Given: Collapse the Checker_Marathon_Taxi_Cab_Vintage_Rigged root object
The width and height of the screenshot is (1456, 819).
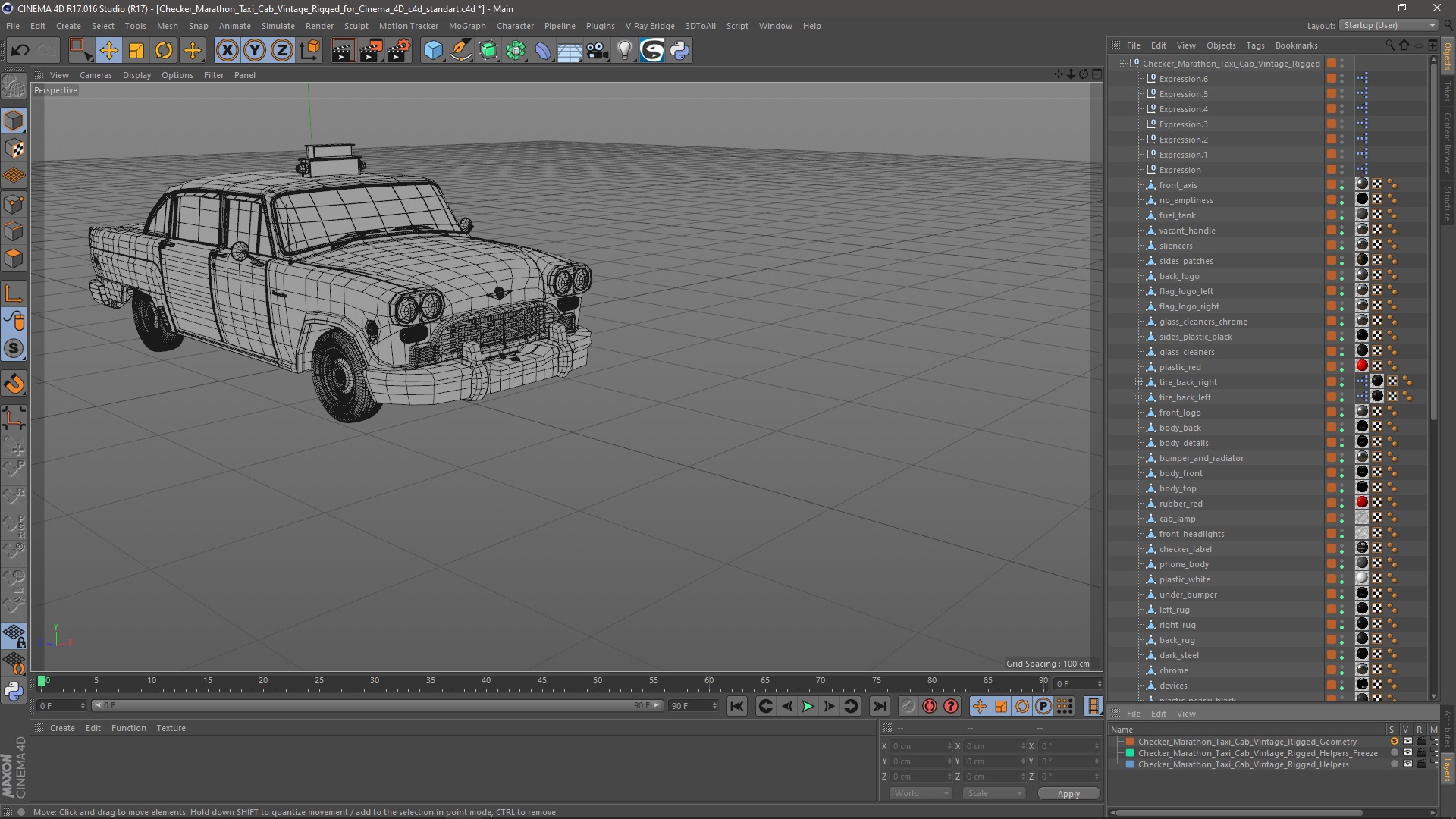Looking at the screenshot, I should click(x=1122, y=64).
